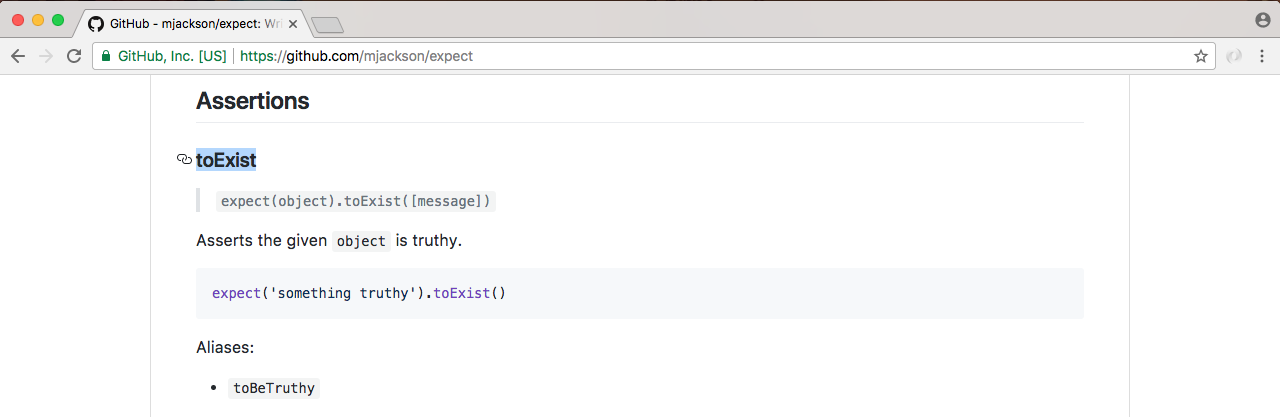Click the Assertions section heading

252,101
